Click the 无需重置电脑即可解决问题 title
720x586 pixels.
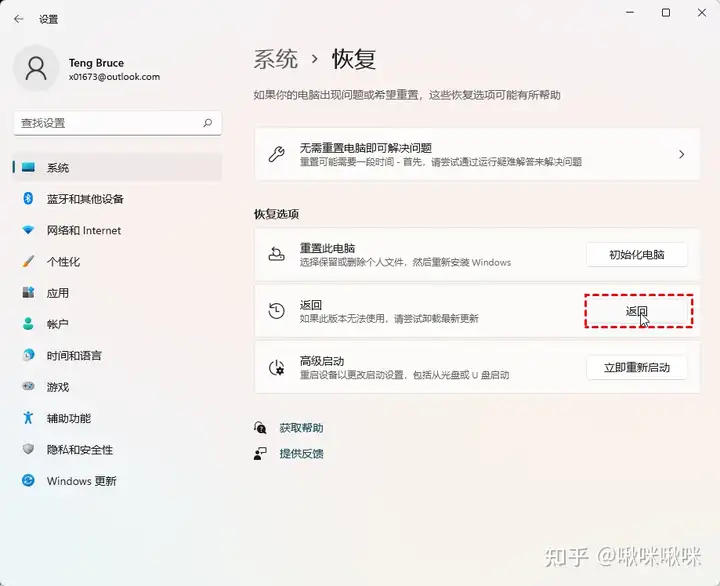point(366,148)
